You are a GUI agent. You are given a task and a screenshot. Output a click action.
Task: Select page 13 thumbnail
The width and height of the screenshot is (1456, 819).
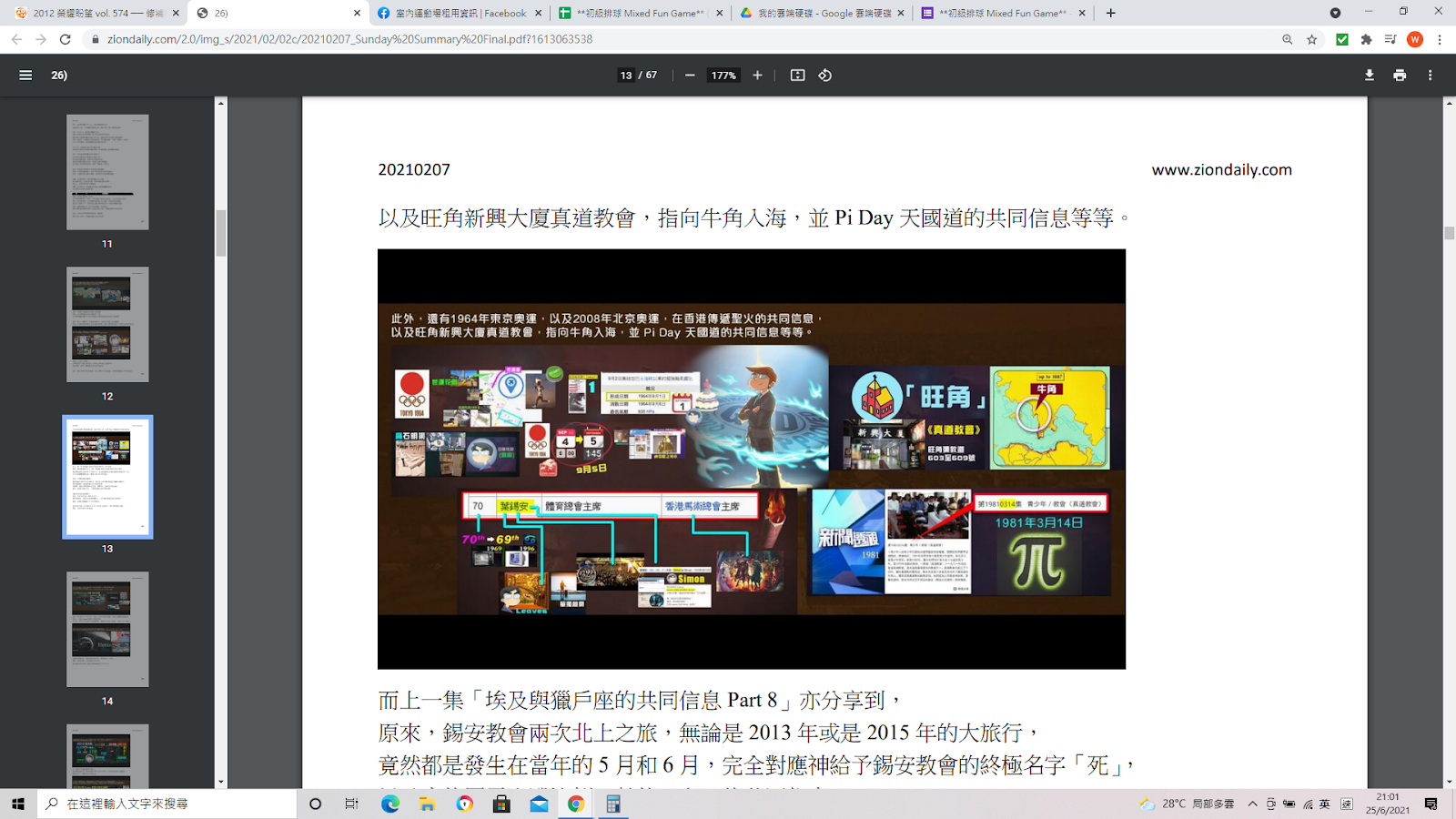pos(107,477)
